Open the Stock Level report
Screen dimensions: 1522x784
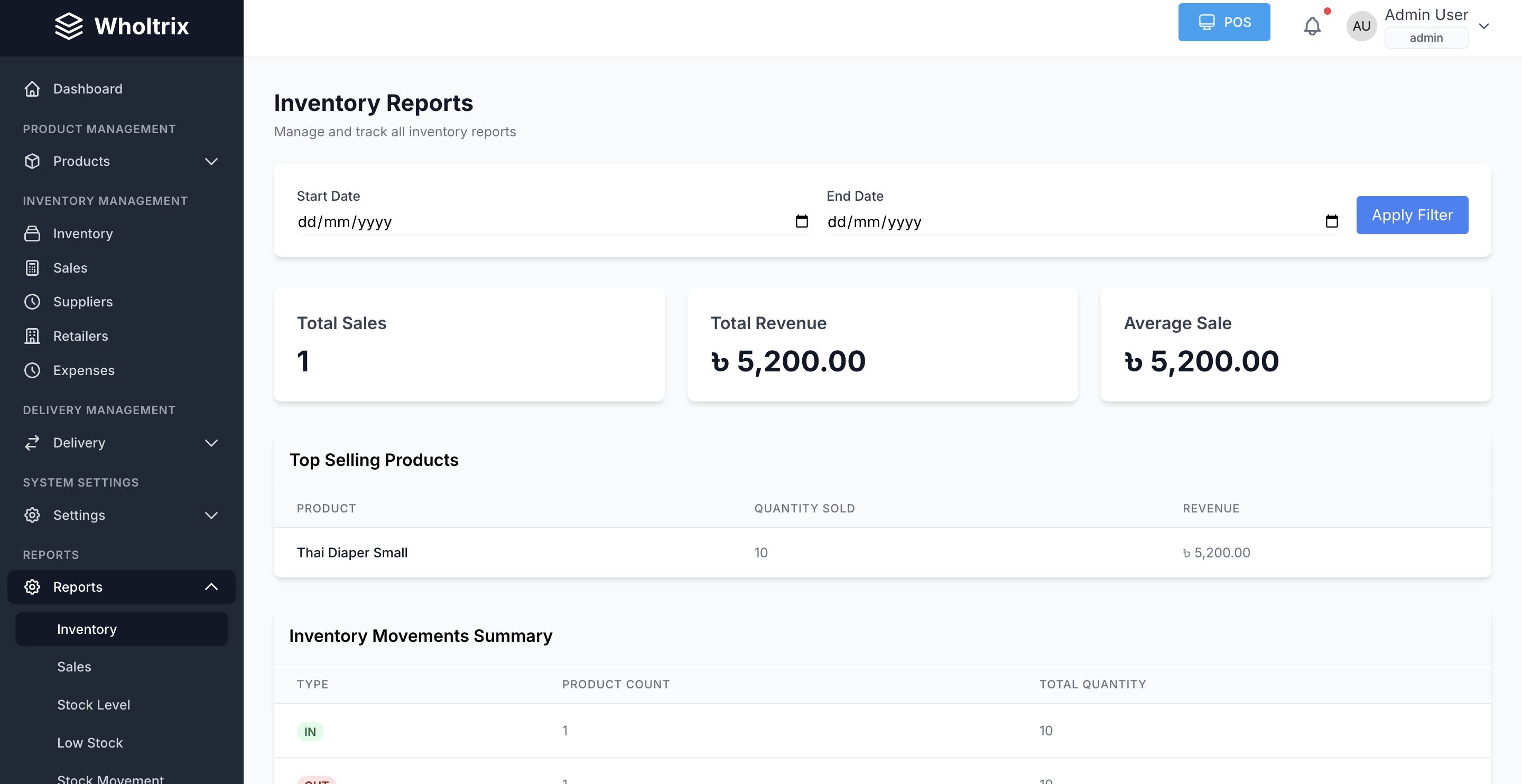(94, 705)
